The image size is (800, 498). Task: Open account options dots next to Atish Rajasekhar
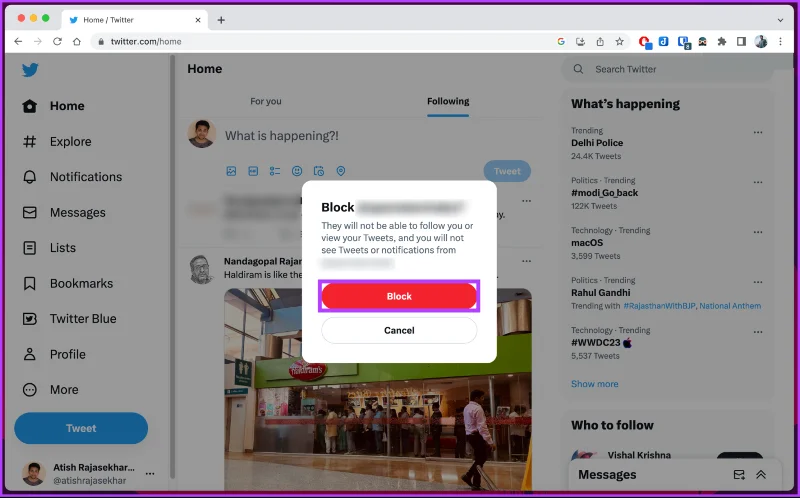pyautogui.click(x=149, y=474)
